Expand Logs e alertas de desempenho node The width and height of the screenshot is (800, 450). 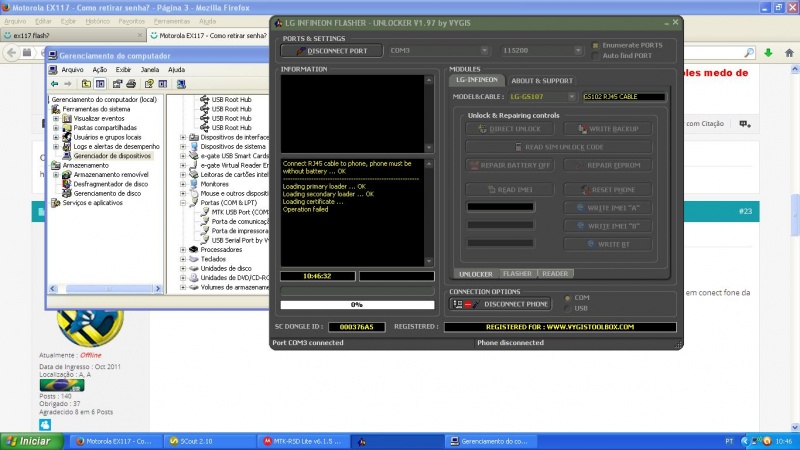56,146
